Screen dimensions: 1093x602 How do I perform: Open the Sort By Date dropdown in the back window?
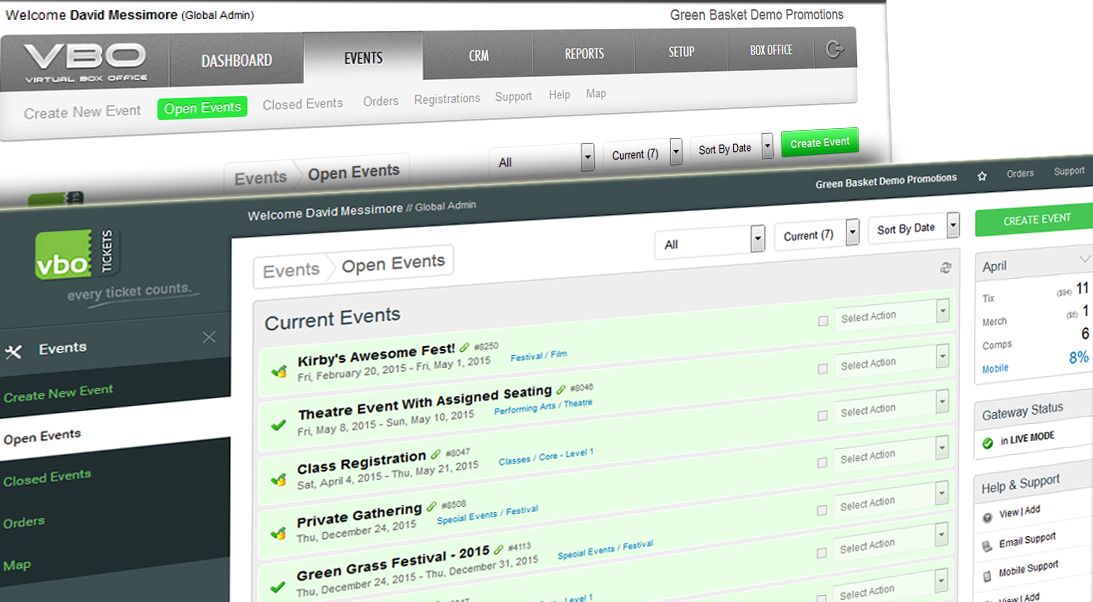tap(732, 148)
